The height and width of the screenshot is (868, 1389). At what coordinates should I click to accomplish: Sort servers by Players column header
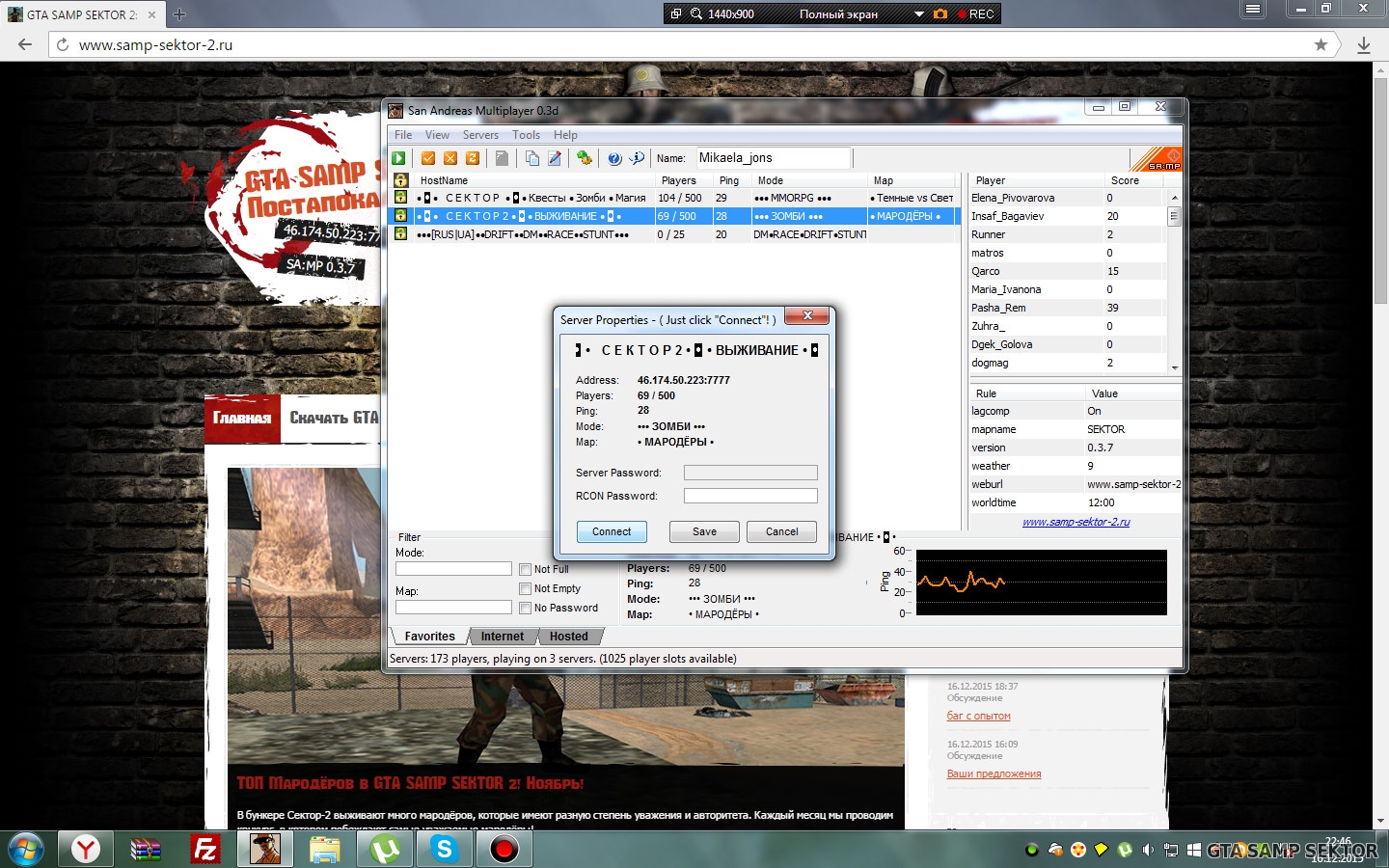point(684,180)
